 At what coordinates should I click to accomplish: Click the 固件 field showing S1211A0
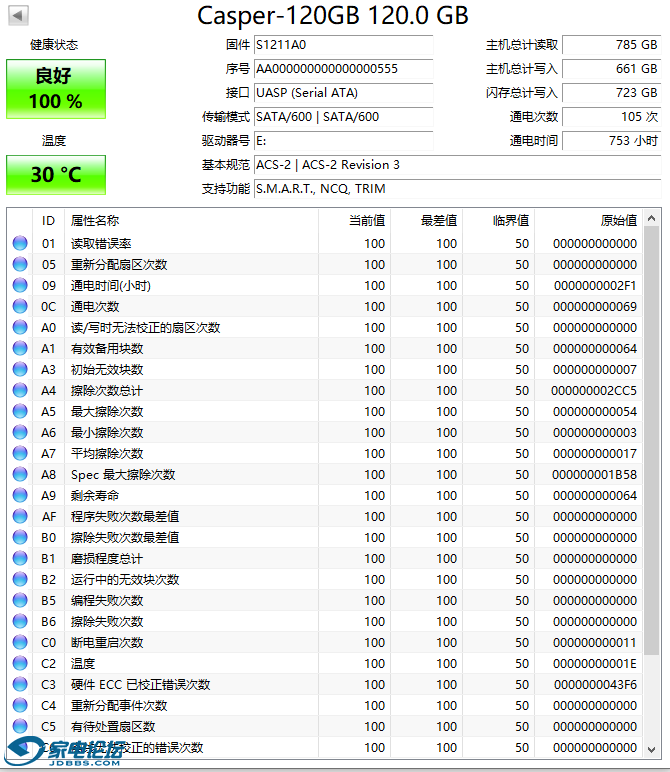coord(344,45)
